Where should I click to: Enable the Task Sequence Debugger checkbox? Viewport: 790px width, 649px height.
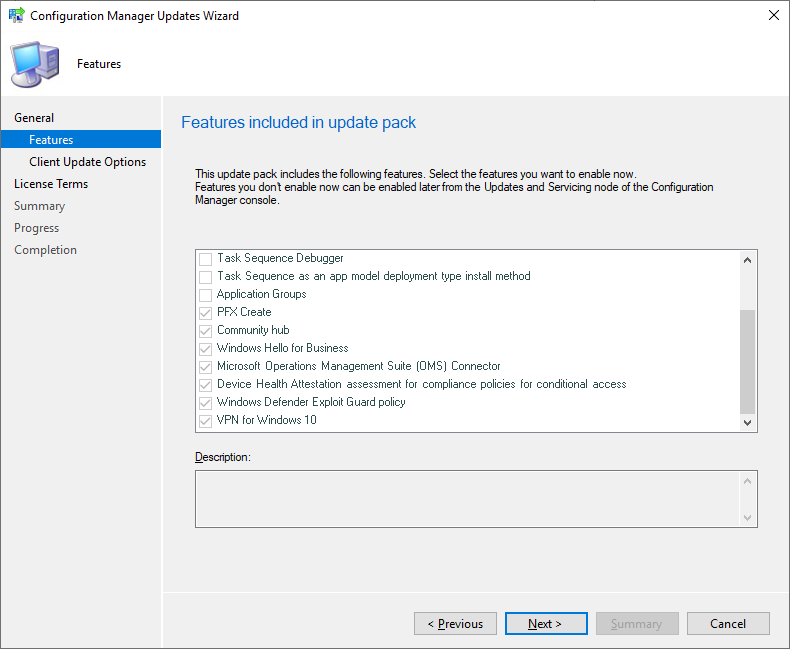click(205, 258)
